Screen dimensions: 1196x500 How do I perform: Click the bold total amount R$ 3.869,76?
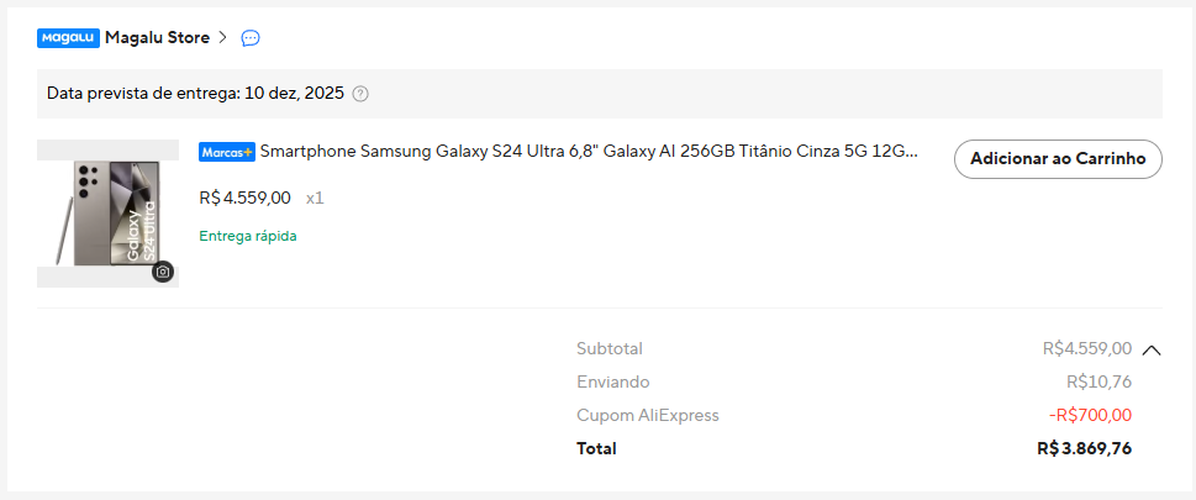coord(1084,449)
